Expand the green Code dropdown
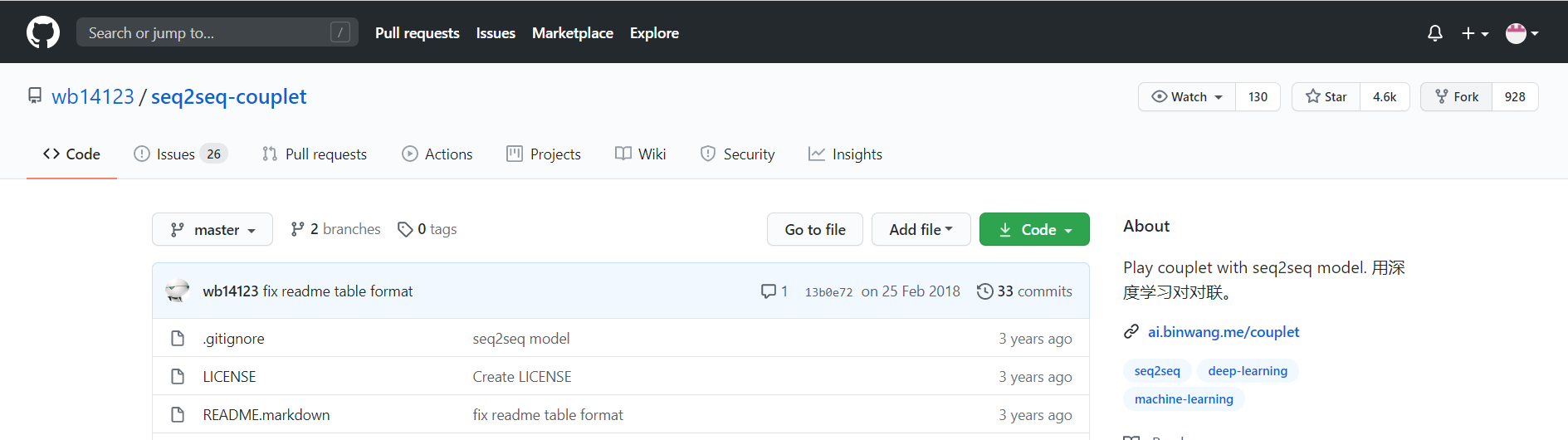 point(1034,230)
